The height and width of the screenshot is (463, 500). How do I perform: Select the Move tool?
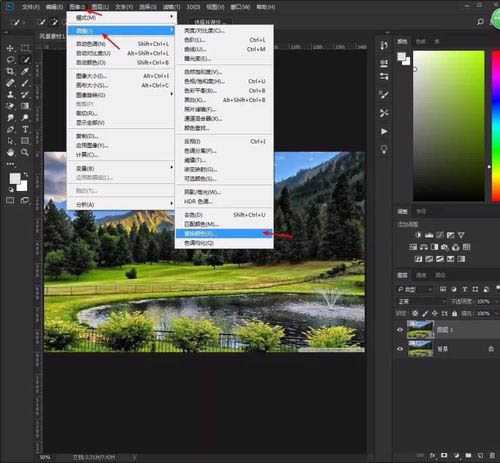pos(10,48)
